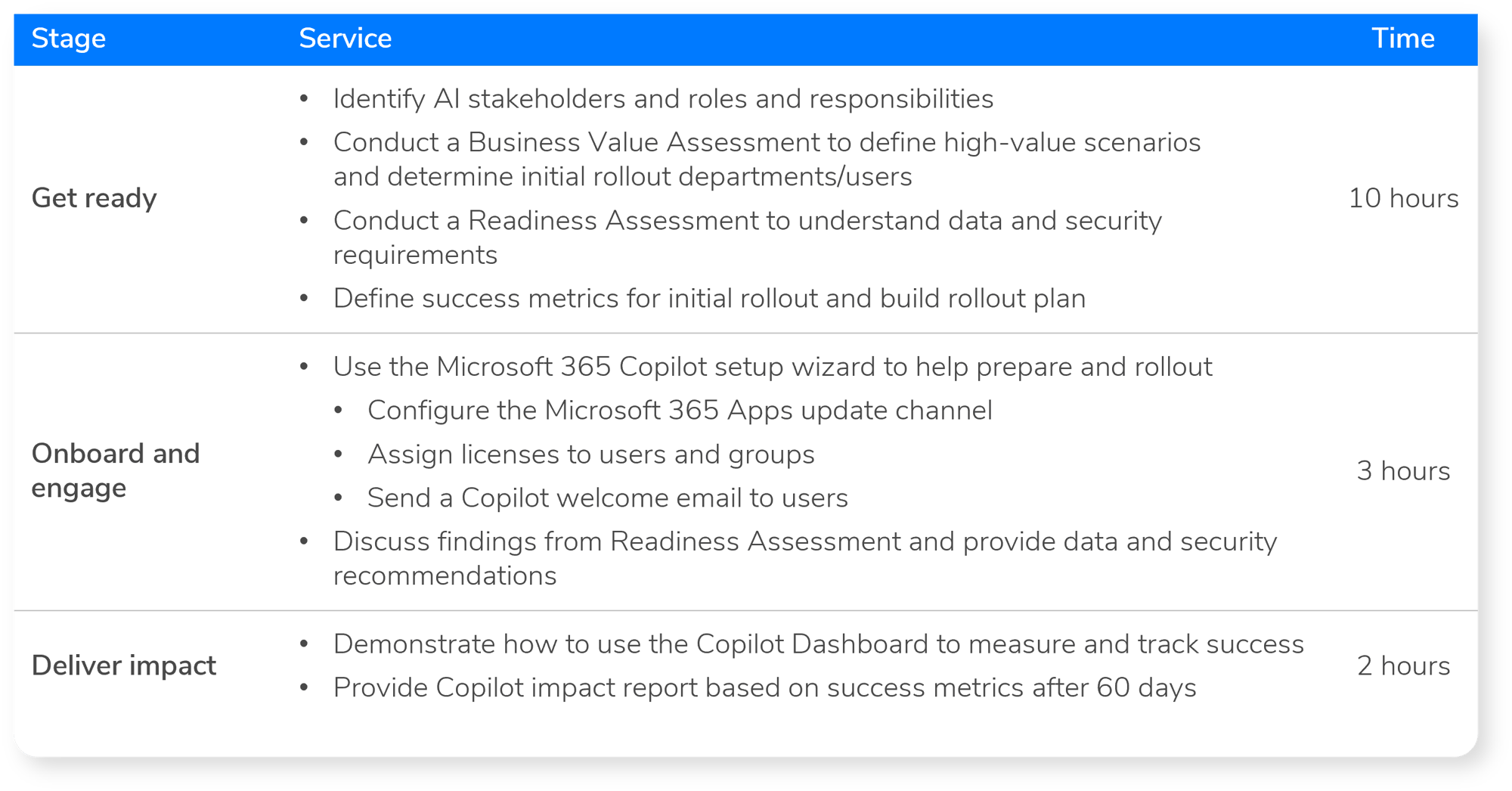This screenshot has height=791, width=1512.
Task: Click Configure the Microsoft 365 Apps update channel
Action: click(680, 411)
